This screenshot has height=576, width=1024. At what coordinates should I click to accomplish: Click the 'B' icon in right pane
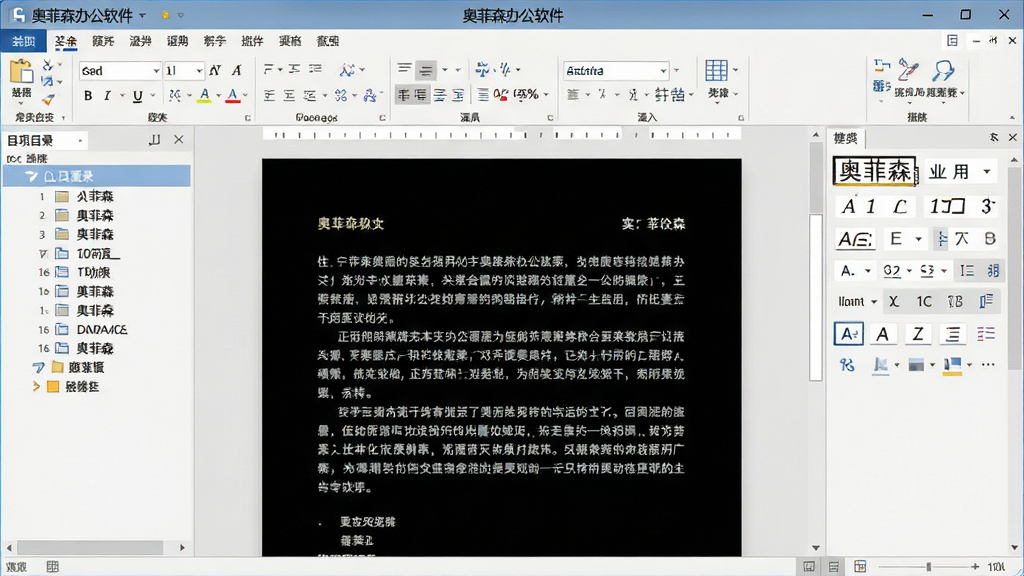pos(990,238)
